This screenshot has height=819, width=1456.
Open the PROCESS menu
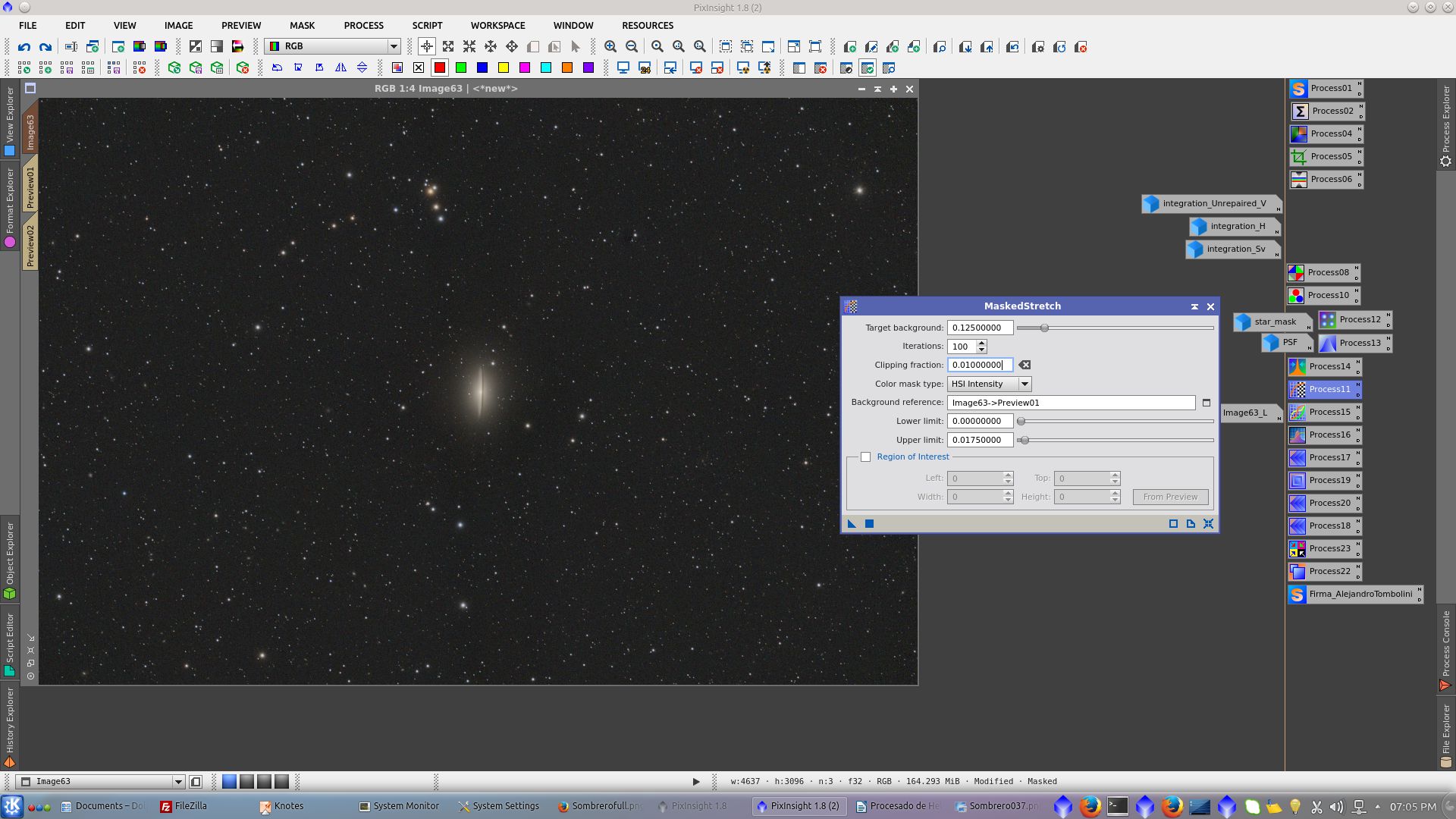point(363,25)
